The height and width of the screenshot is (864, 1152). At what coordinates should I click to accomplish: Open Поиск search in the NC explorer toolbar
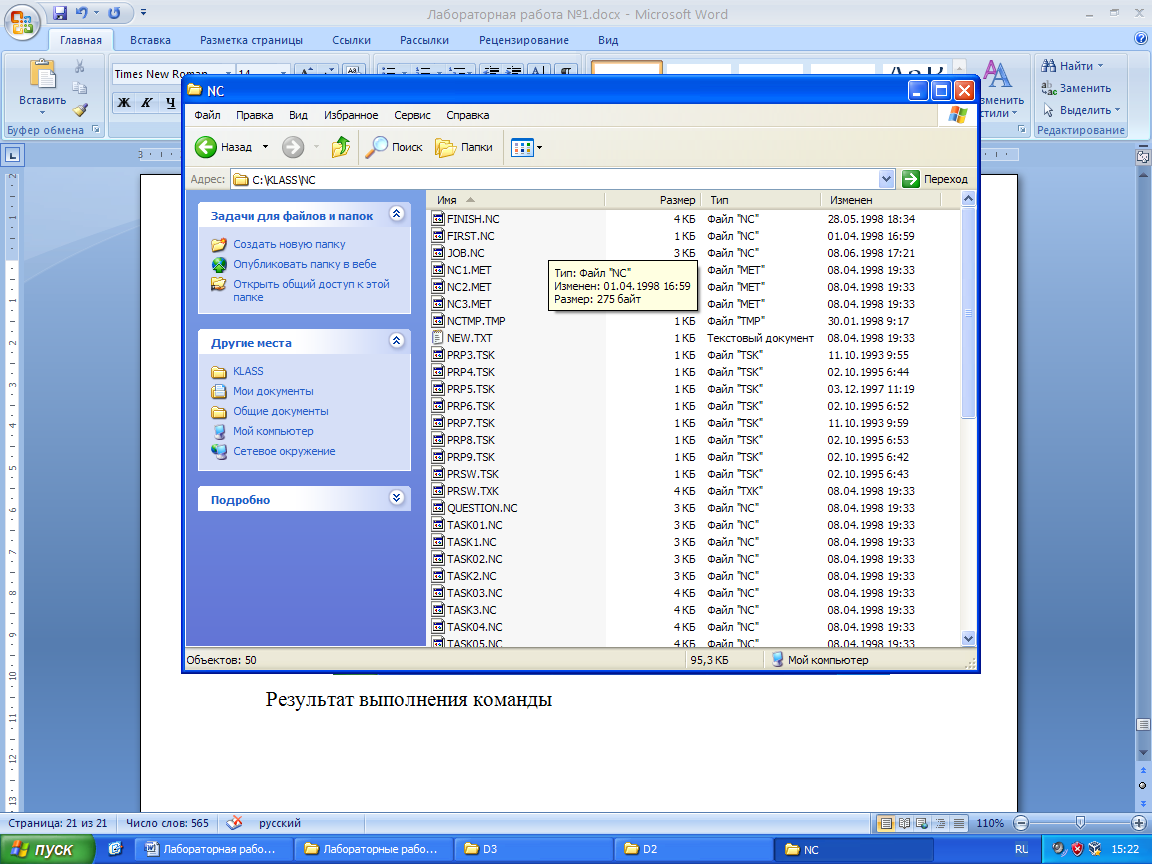pyautogui.click(x=395, y=147)
